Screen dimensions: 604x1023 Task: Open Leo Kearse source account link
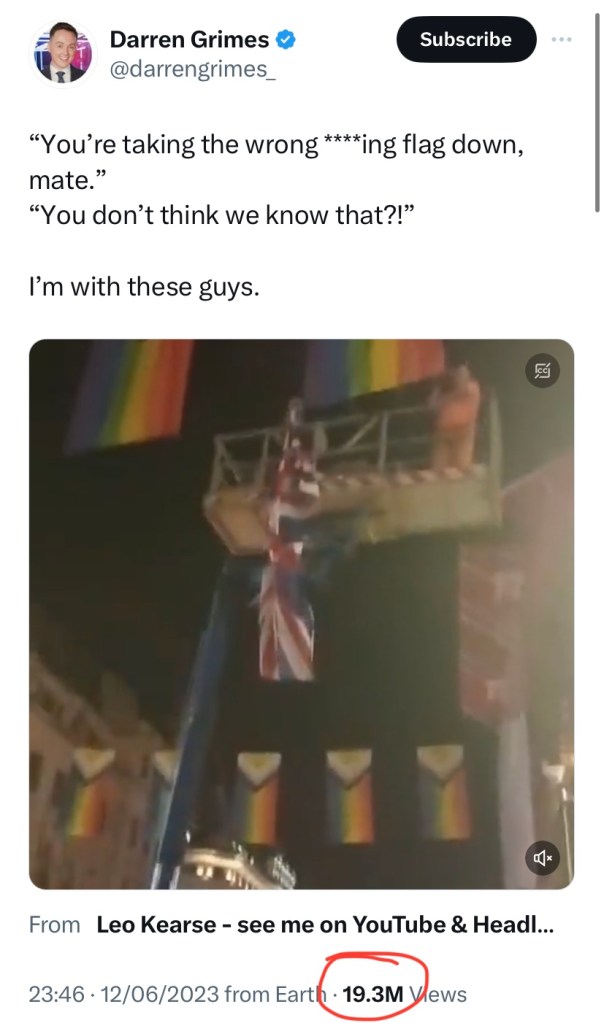pos(324,924)
